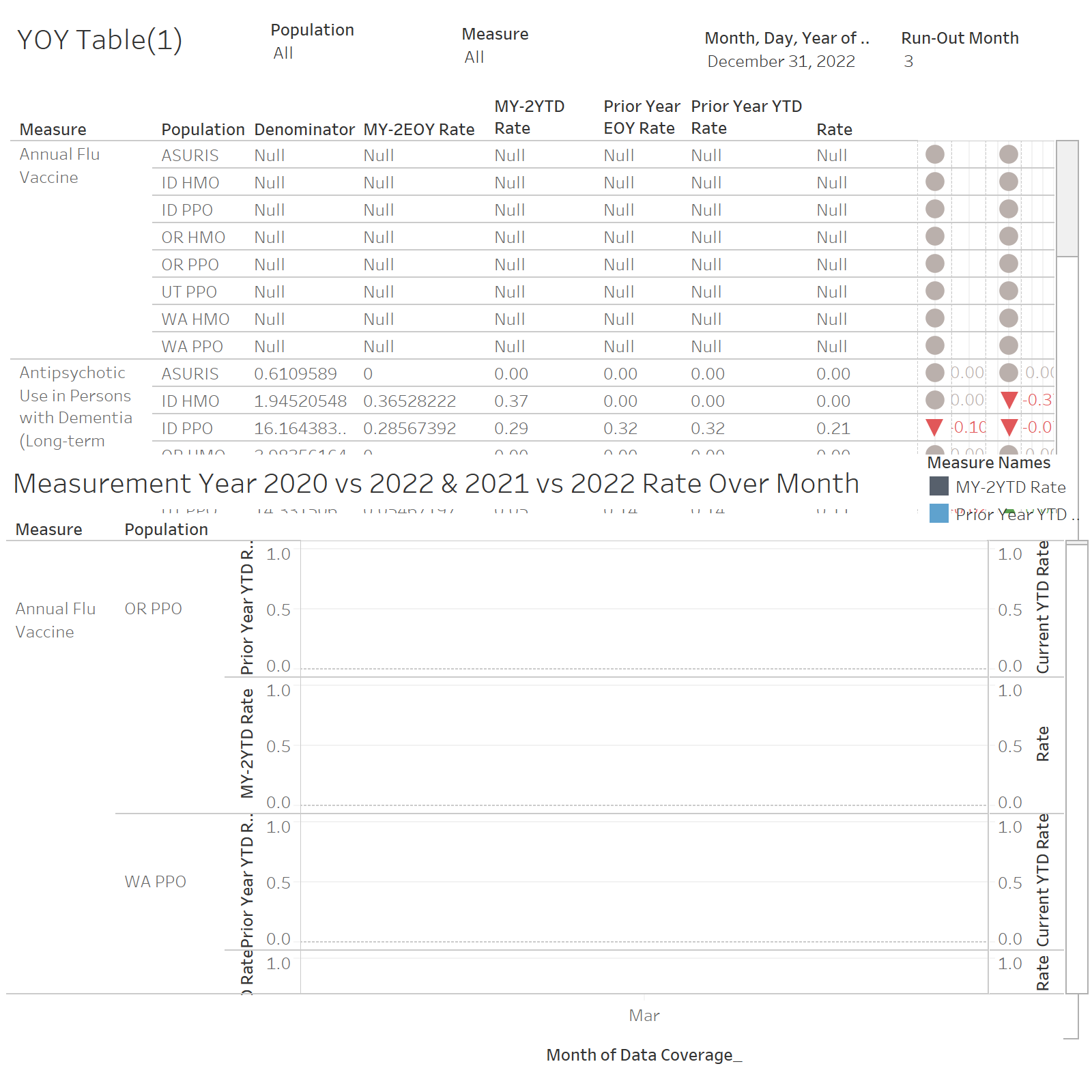This screenshot has width=1092, height=1092.
Task: Click the Annual Flu Vaccine measure label
Action: coord(60,166)
